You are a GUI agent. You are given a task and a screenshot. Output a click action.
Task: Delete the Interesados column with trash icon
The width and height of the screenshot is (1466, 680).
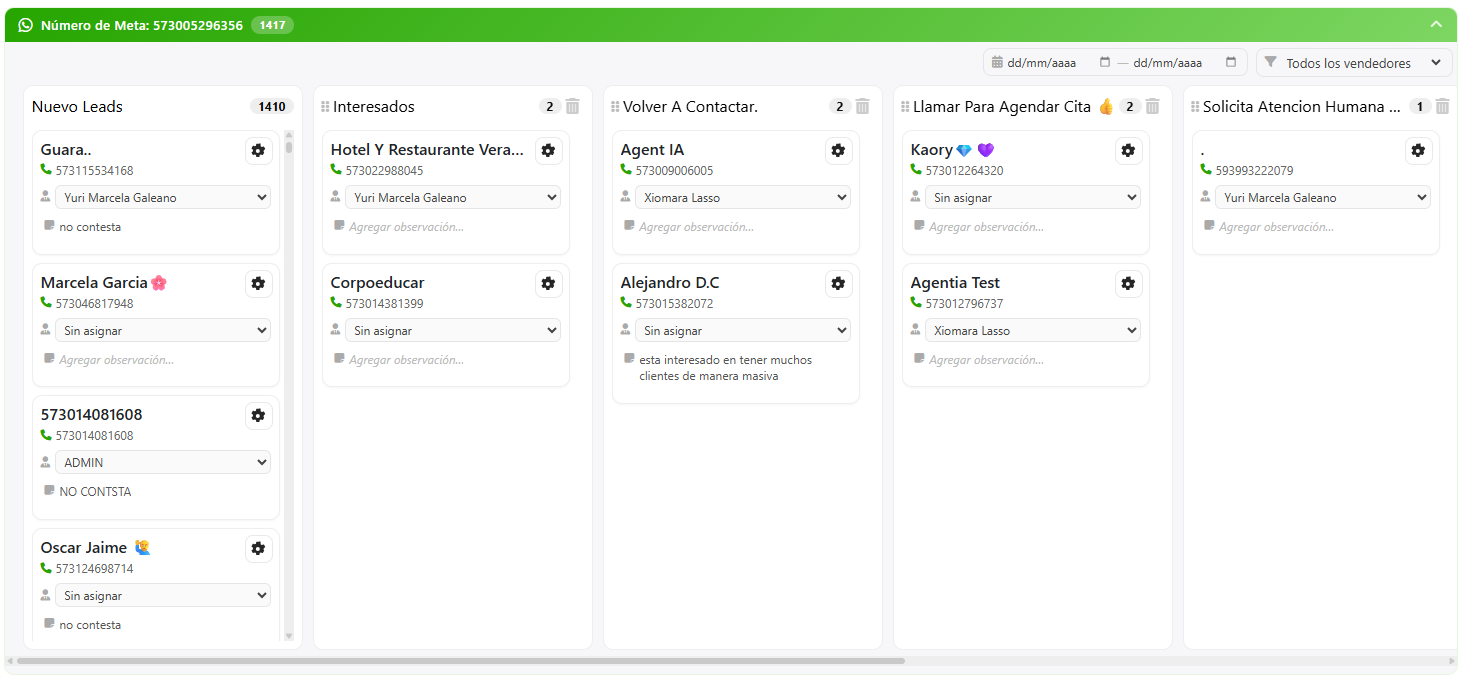pyautogui.click(x=573, y=106)
